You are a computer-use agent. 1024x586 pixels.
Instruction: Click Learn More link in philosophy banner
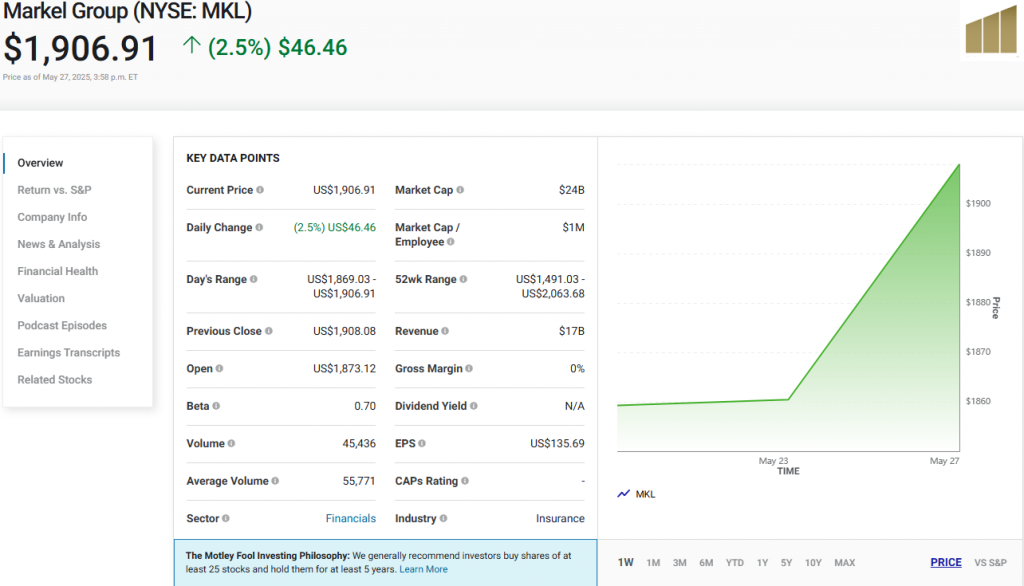pyautogui.click(x=423, y=570)
